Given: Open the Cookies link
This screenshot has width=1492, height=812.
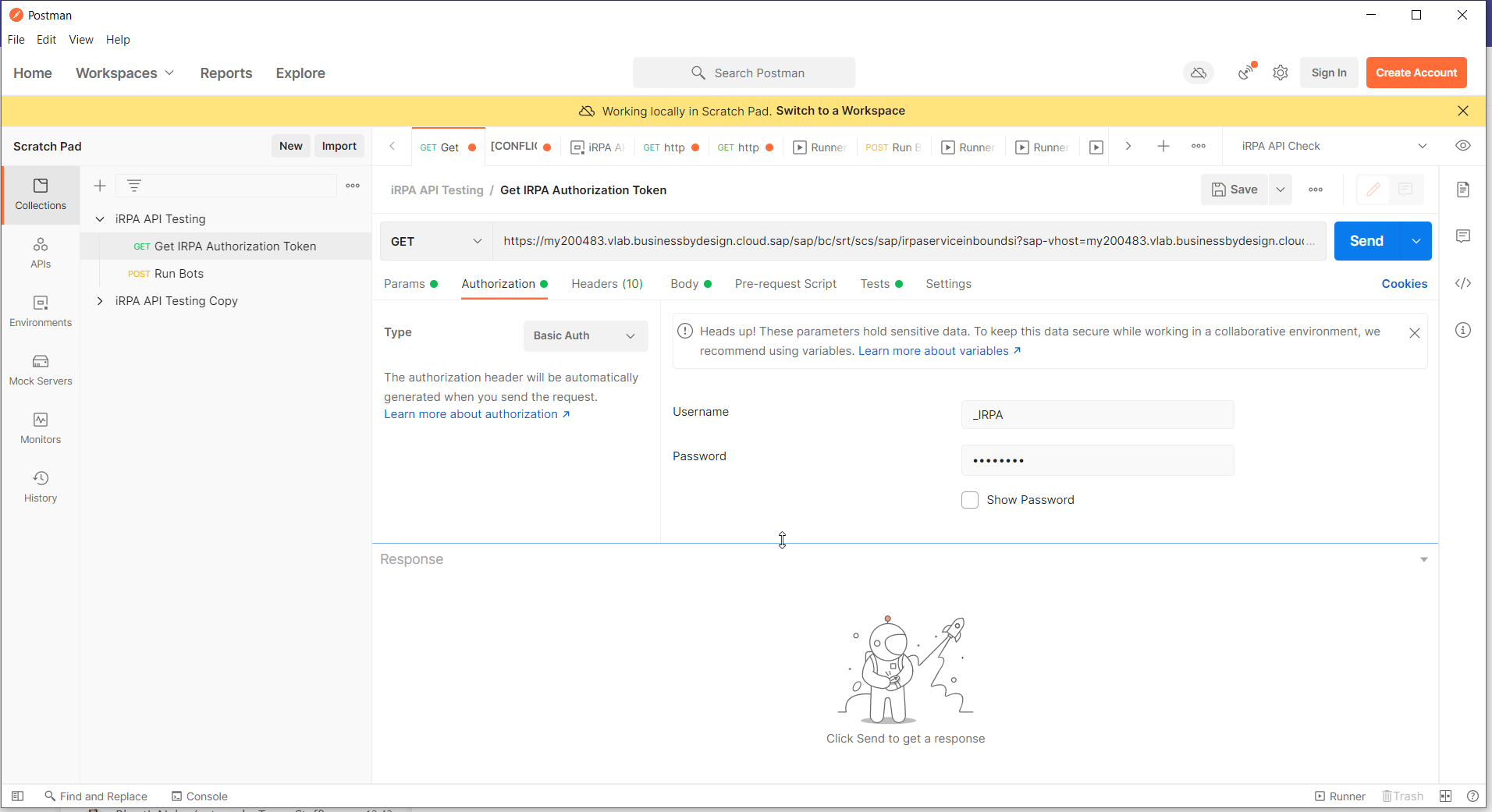Looking at the screenshot, I should (x=1404, y=284).
